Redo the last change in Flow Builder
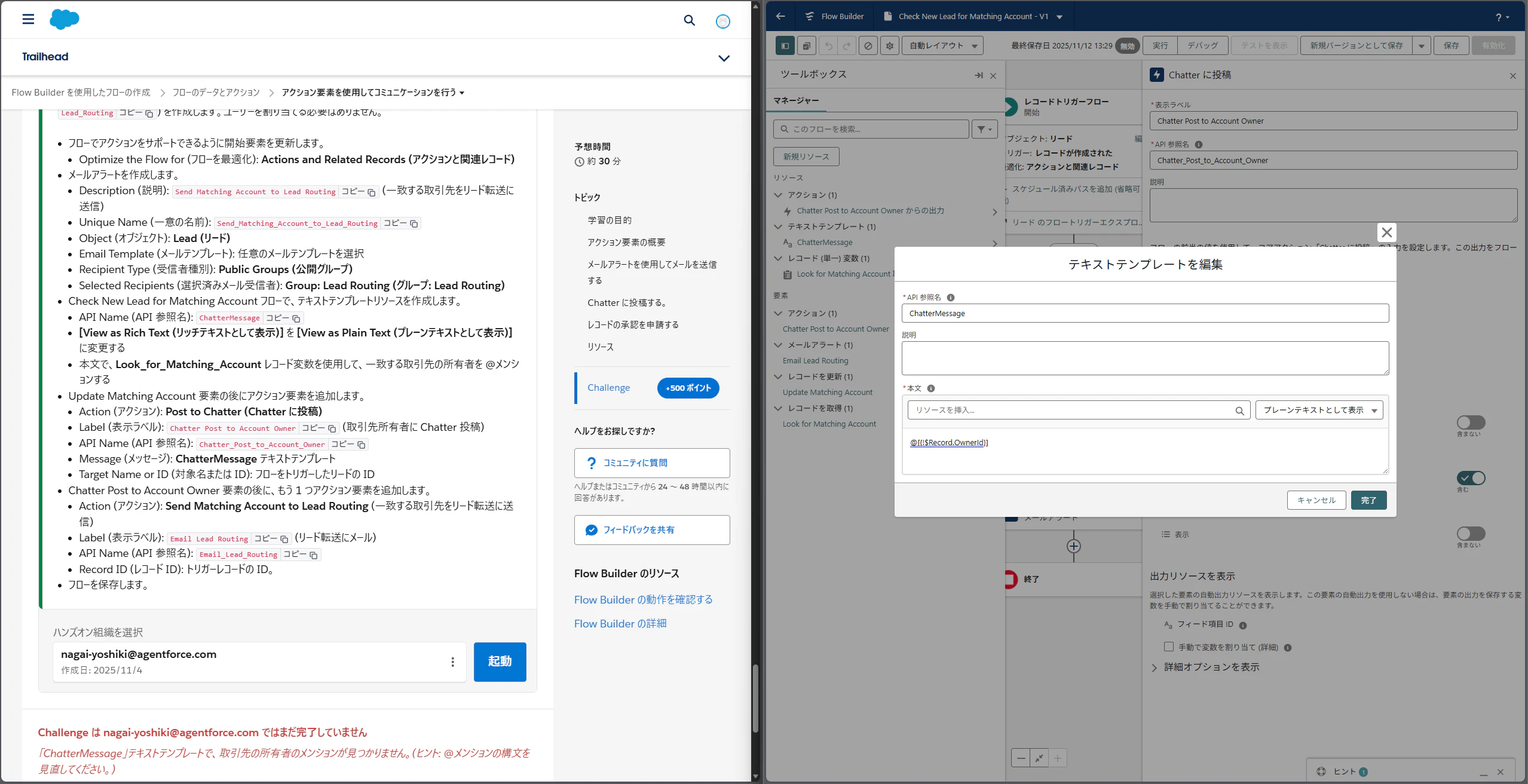1528x784 pixels. click(x=847, y=45)
